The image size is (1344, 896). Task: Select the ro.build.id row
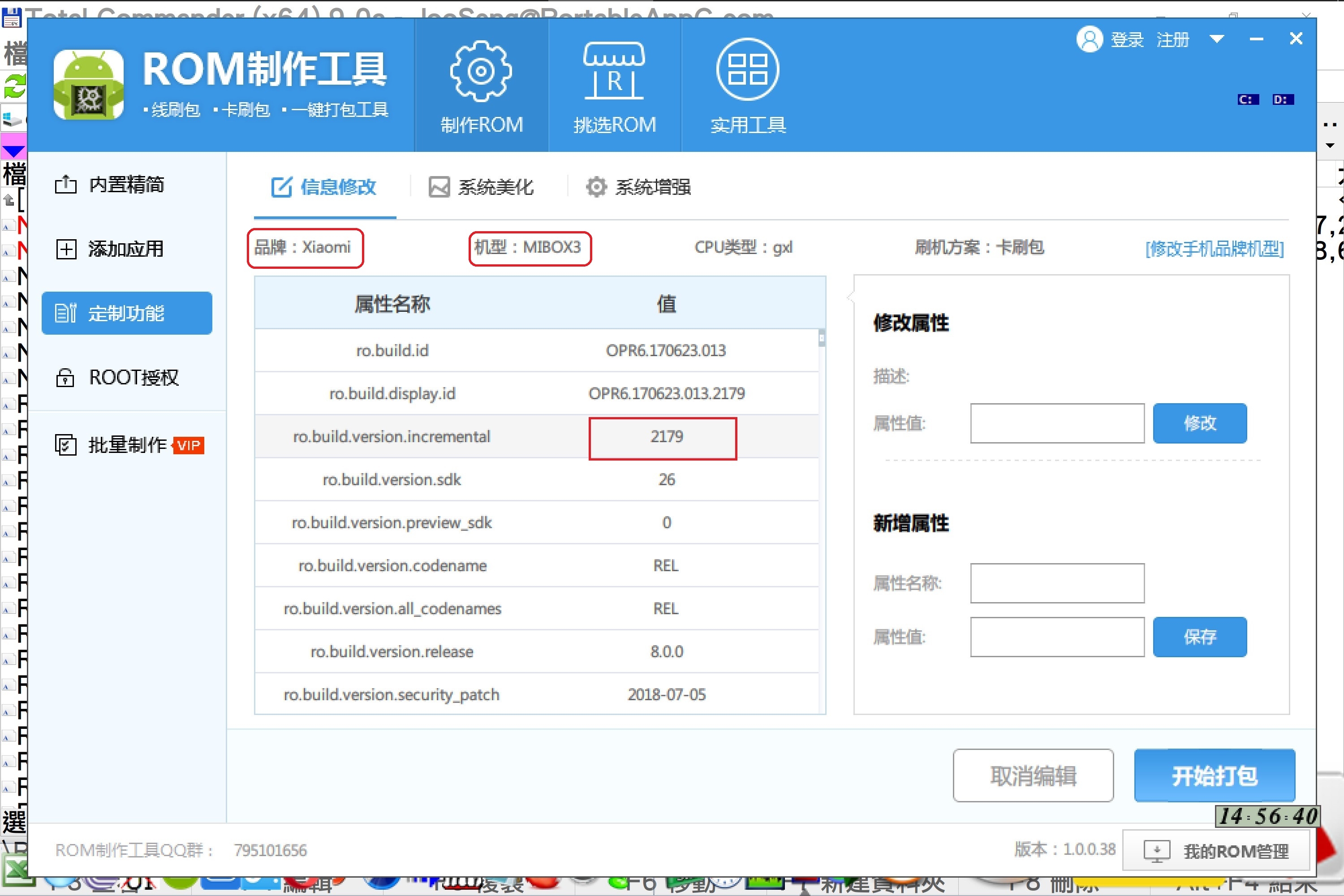tap(537, 350)
